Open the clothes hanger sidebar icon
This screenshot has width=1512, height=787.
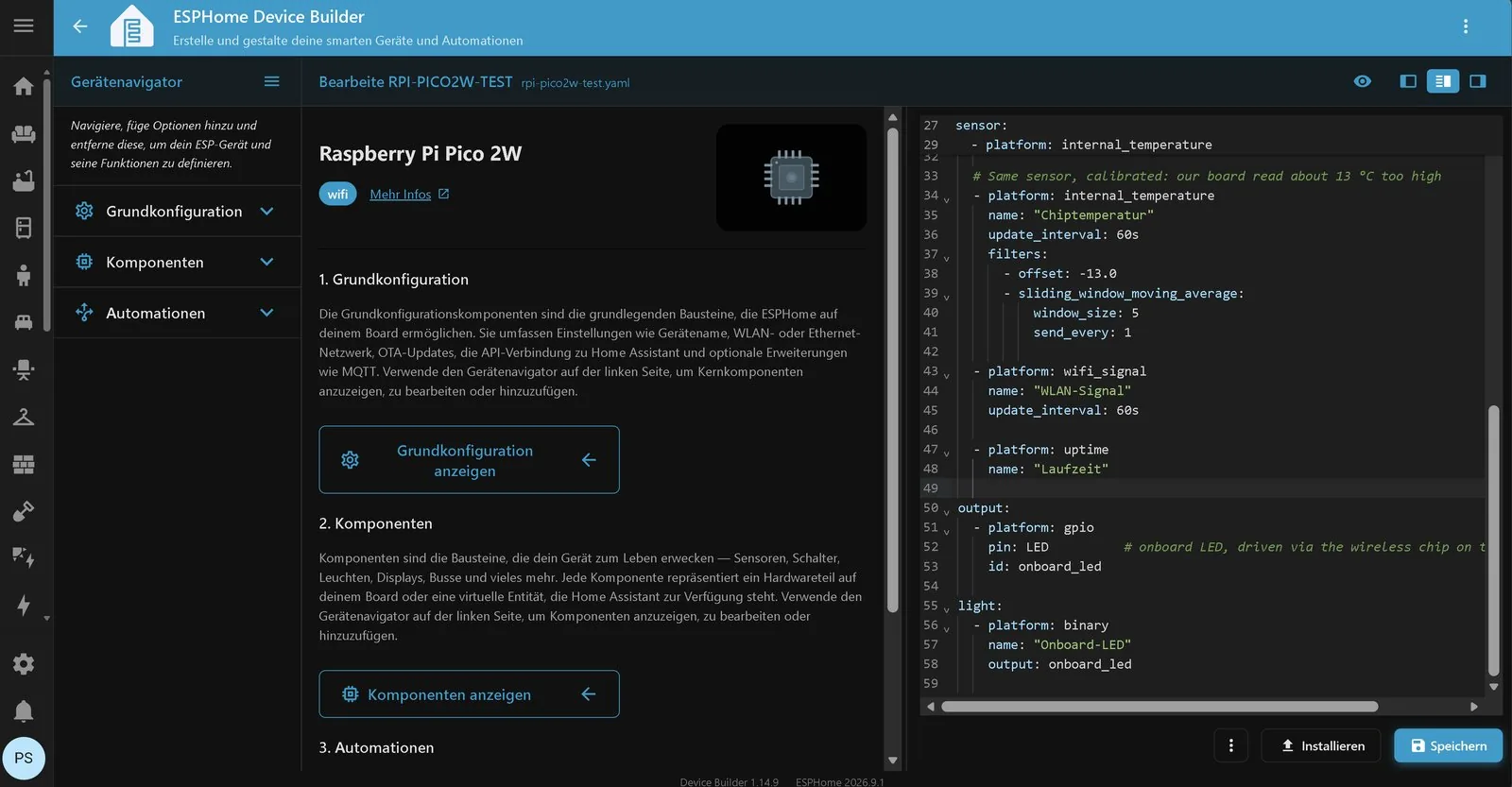pos(24,417)
